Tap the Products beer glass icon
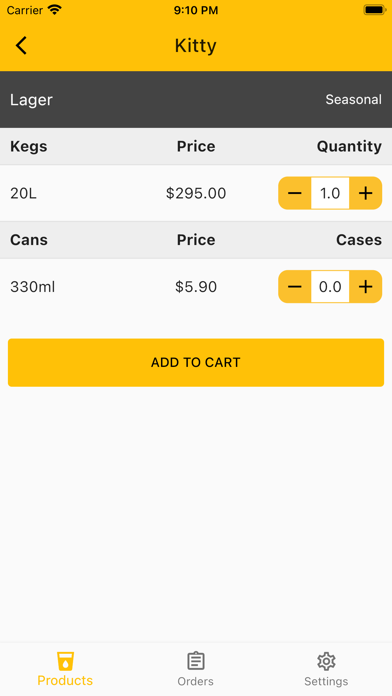The height and width of the screenshot is (696, 392). 65,661
